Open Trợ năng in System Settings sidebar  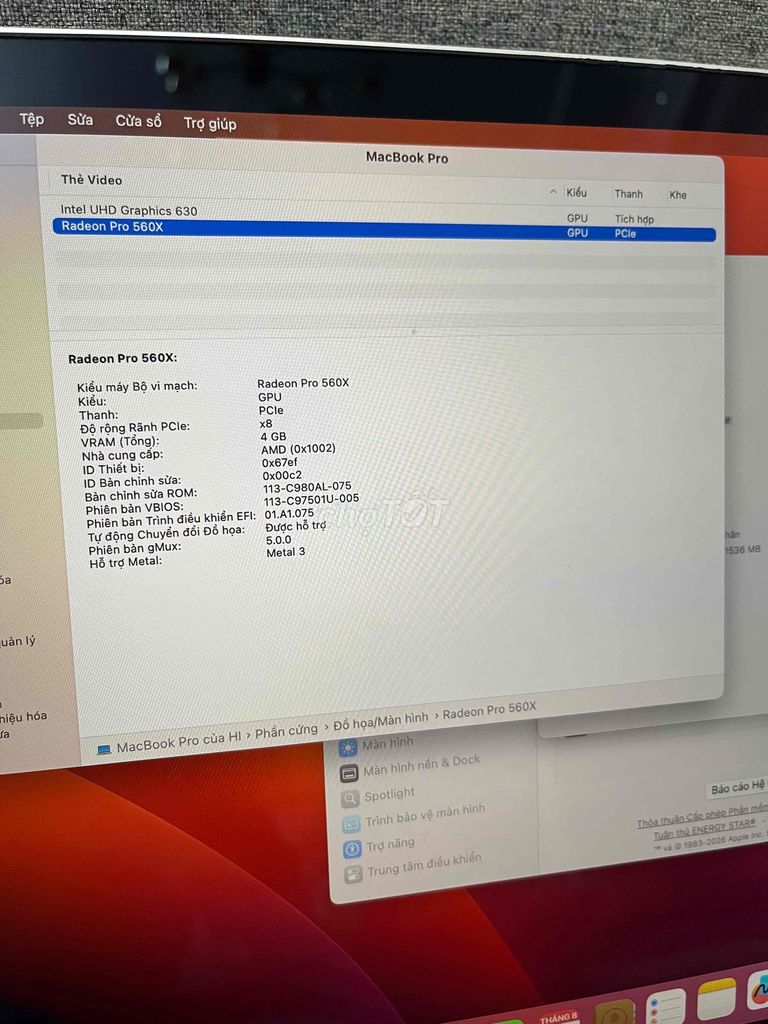[x=391, y=845]
